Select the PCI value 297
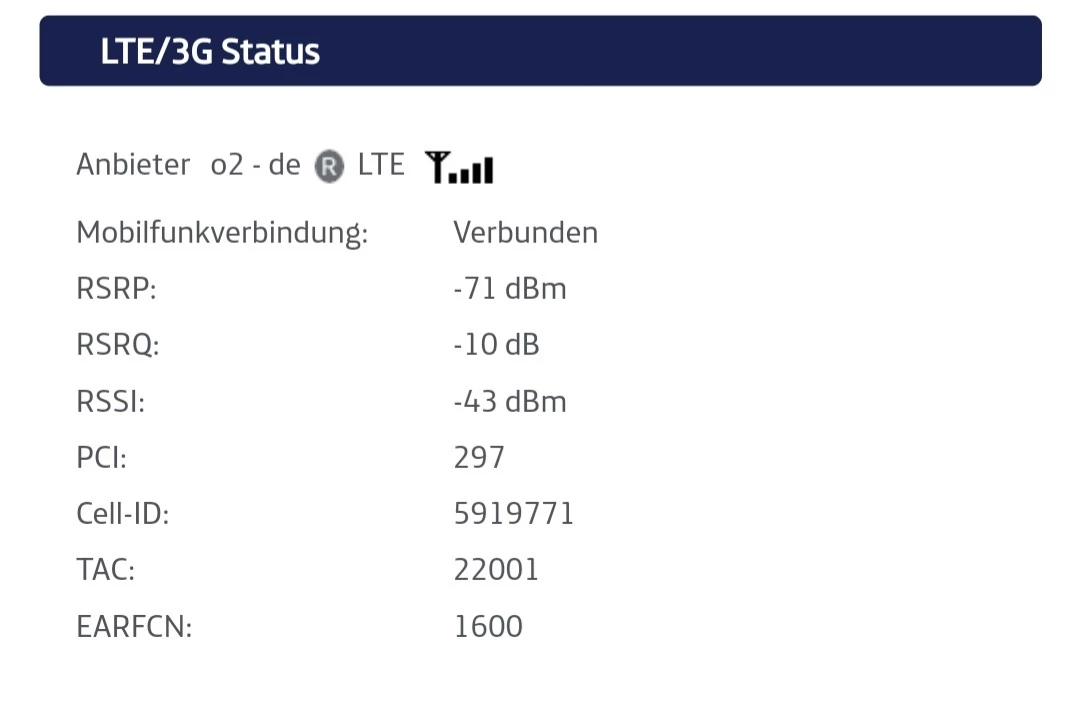Image resolution: width=1080 pixels, height=707 pixels. [x=479, y=458]
